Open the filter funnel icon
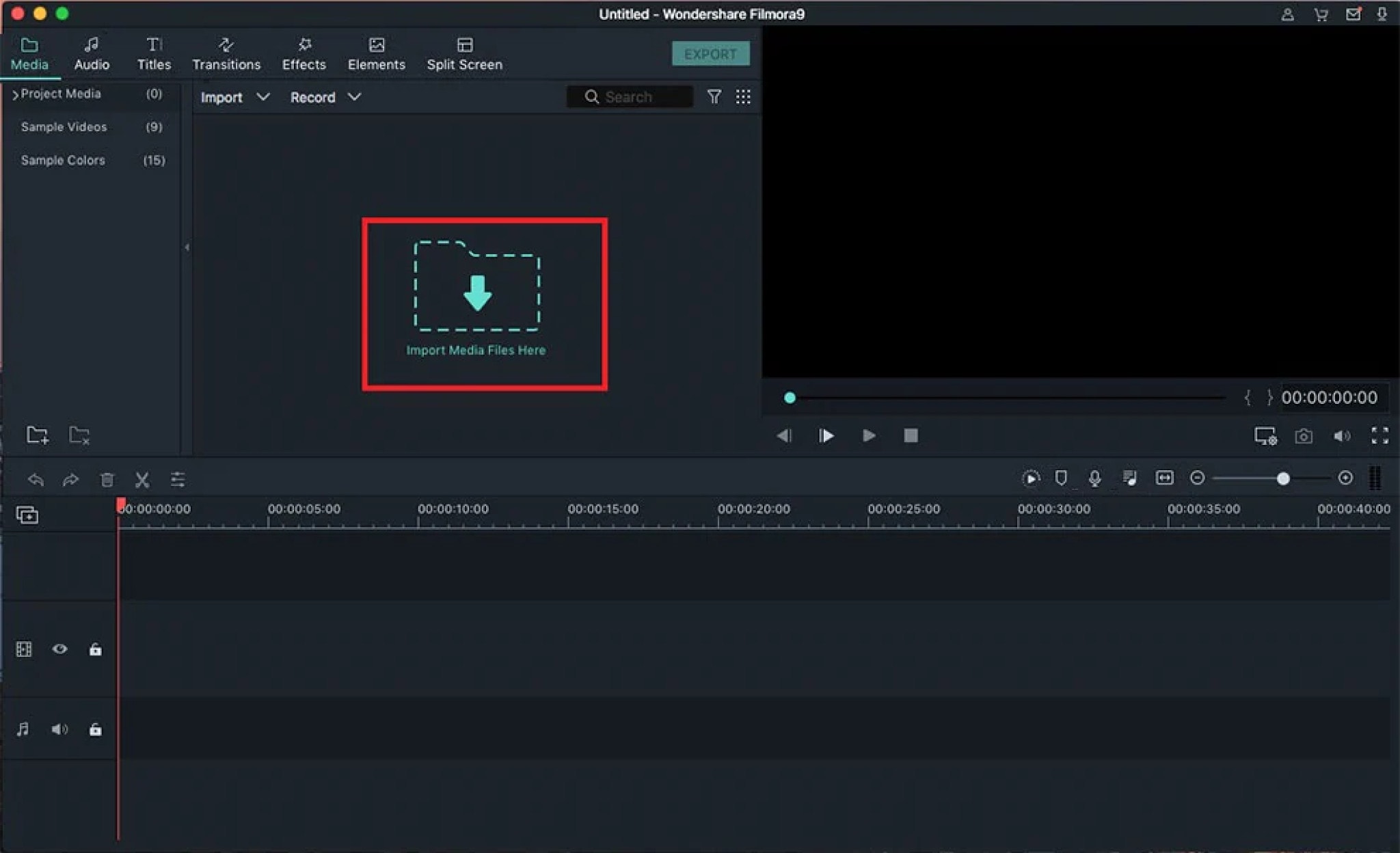The width and height of the screenshot is (1400, 853). click(x=714, y=96)
